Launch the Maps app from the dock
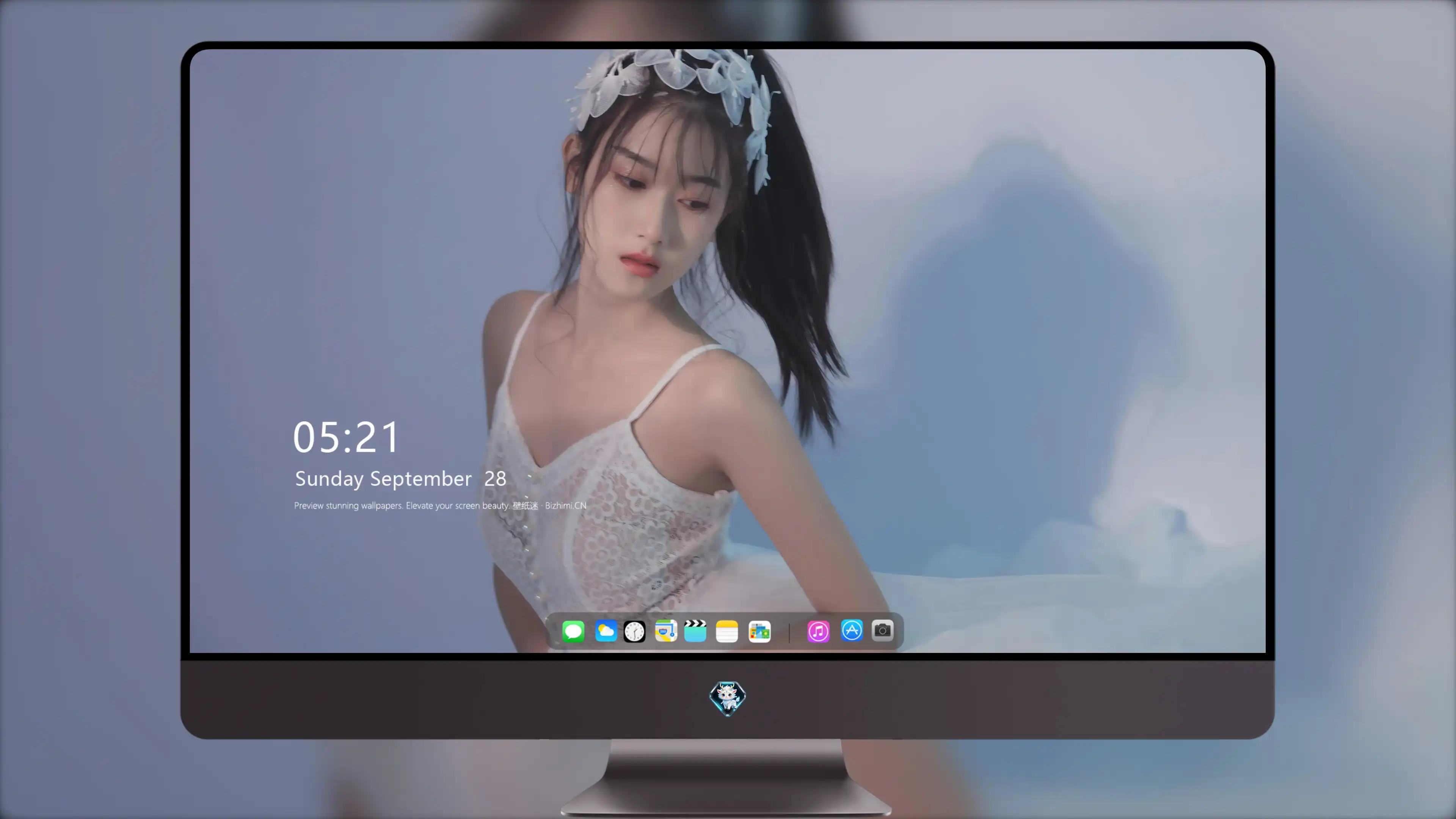Image resolution: width=1456 pixels, height=819 pixels. pos(666,631)
